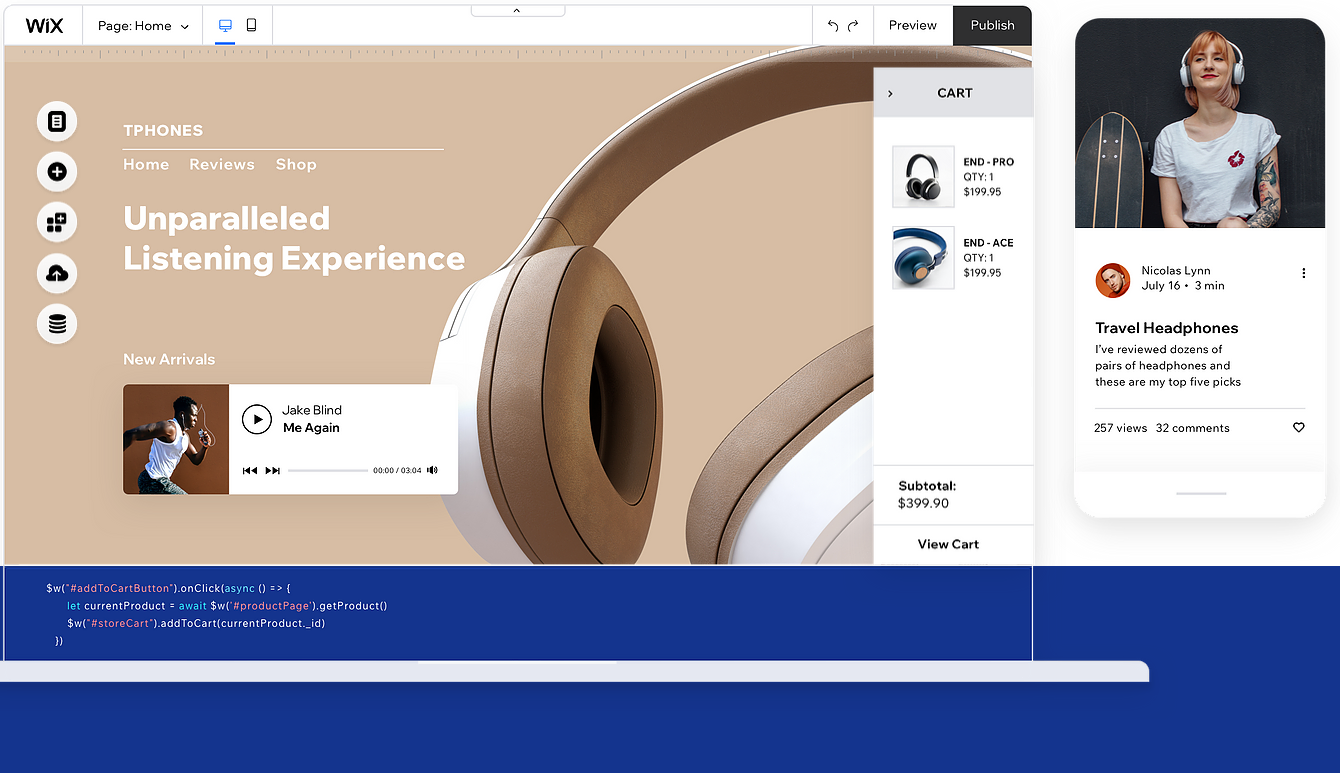
Task: Click the July 16 • 3 min date
Action: coord(1183,286)
